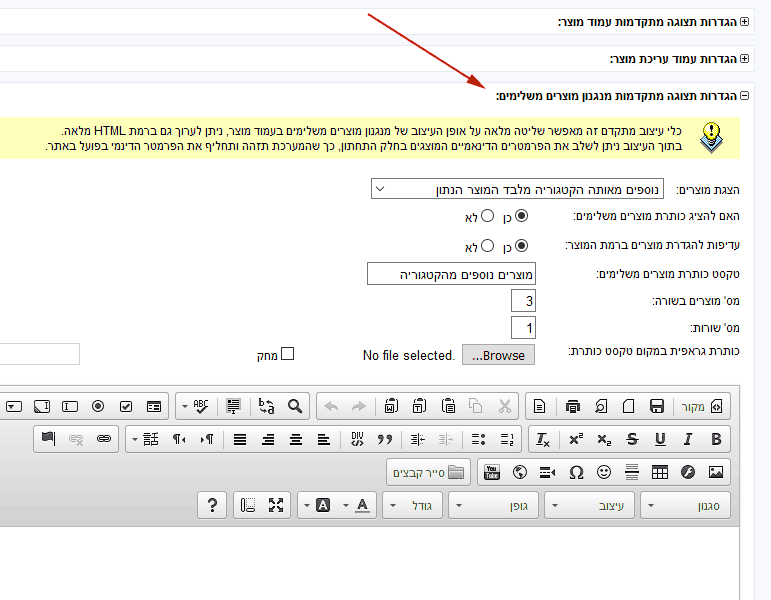The height and width of the screenshot is (600, 771).
Task: Apply Subscript formatting
Action: (604, 439)
